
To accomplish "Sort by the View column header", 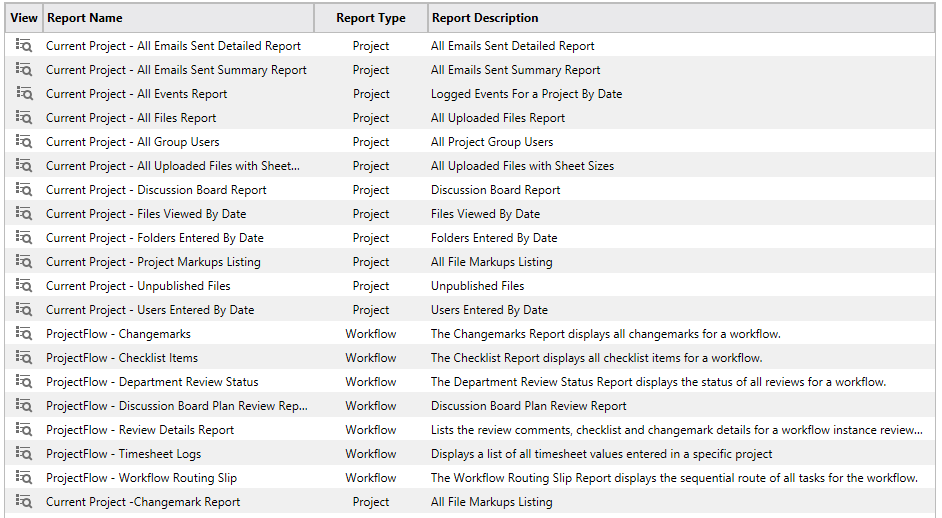I will (23, 18).
